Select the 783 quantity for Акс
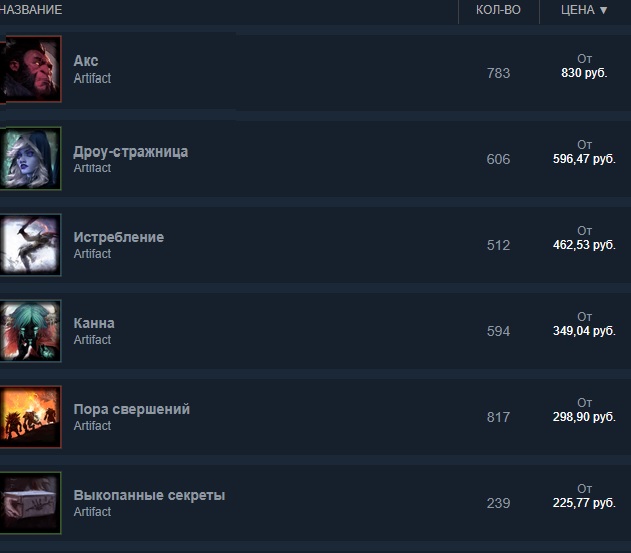This screenshot has height=553, width=631. [498, 73]
